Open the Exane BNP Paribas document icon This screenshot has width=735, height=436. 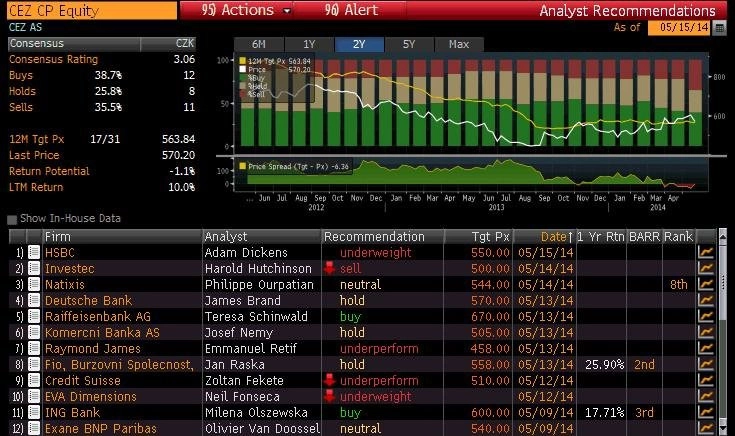click(x=34, y=428)
